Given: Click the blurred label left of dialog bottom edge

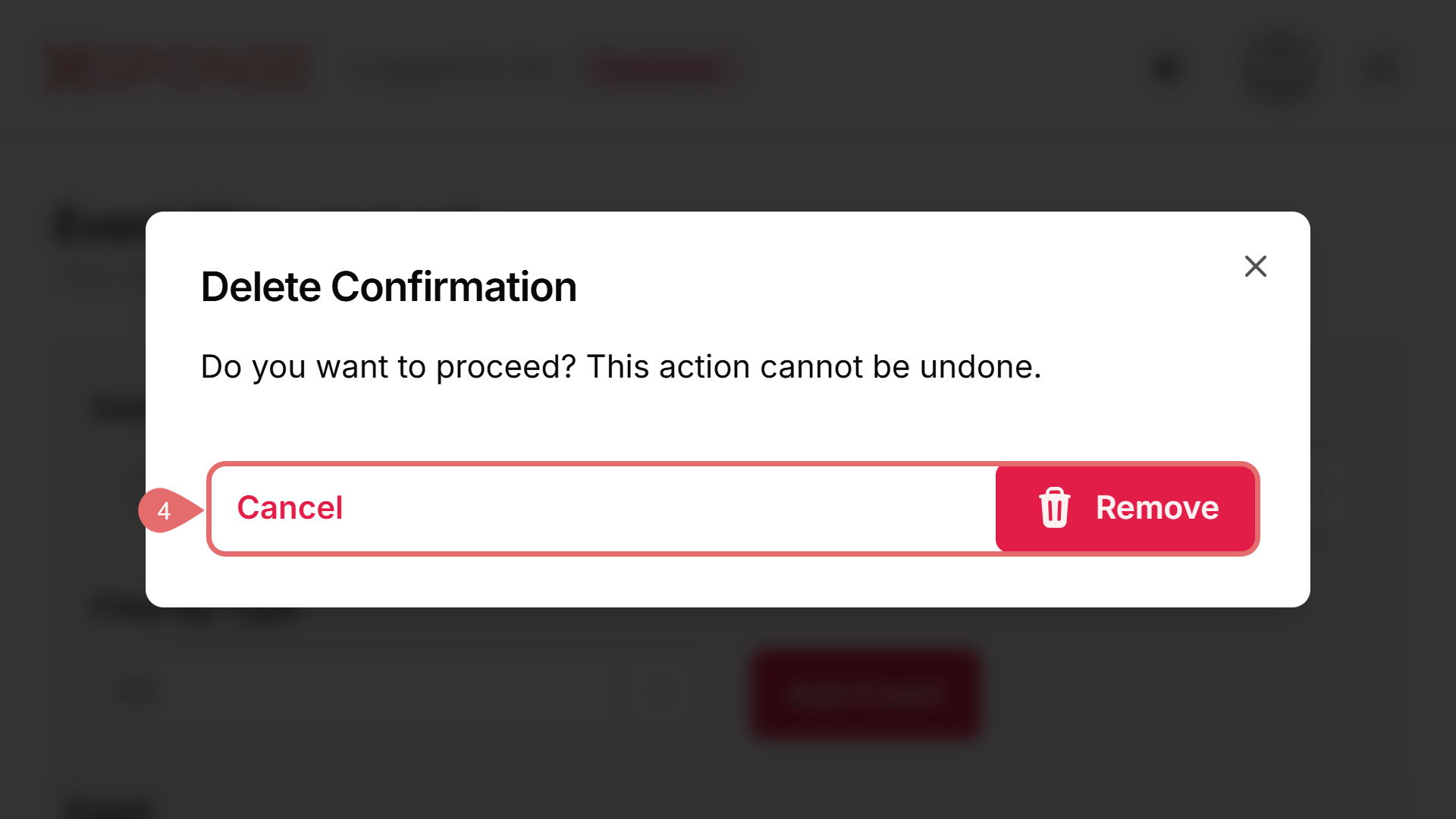Looking at the screenshot, I should (118, 607).
